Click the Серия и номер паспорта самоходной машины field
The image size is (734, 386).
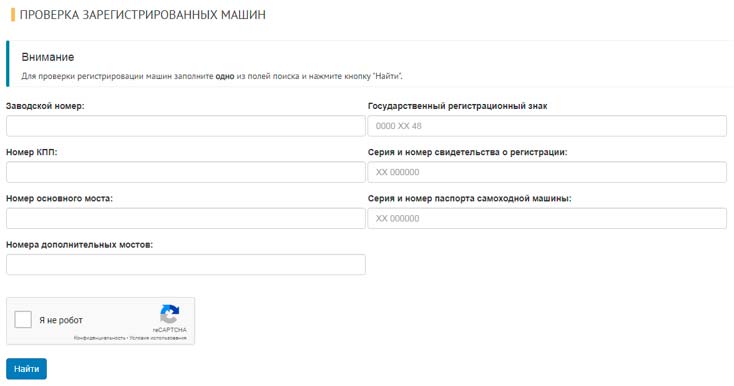click(x=547, y=218)
